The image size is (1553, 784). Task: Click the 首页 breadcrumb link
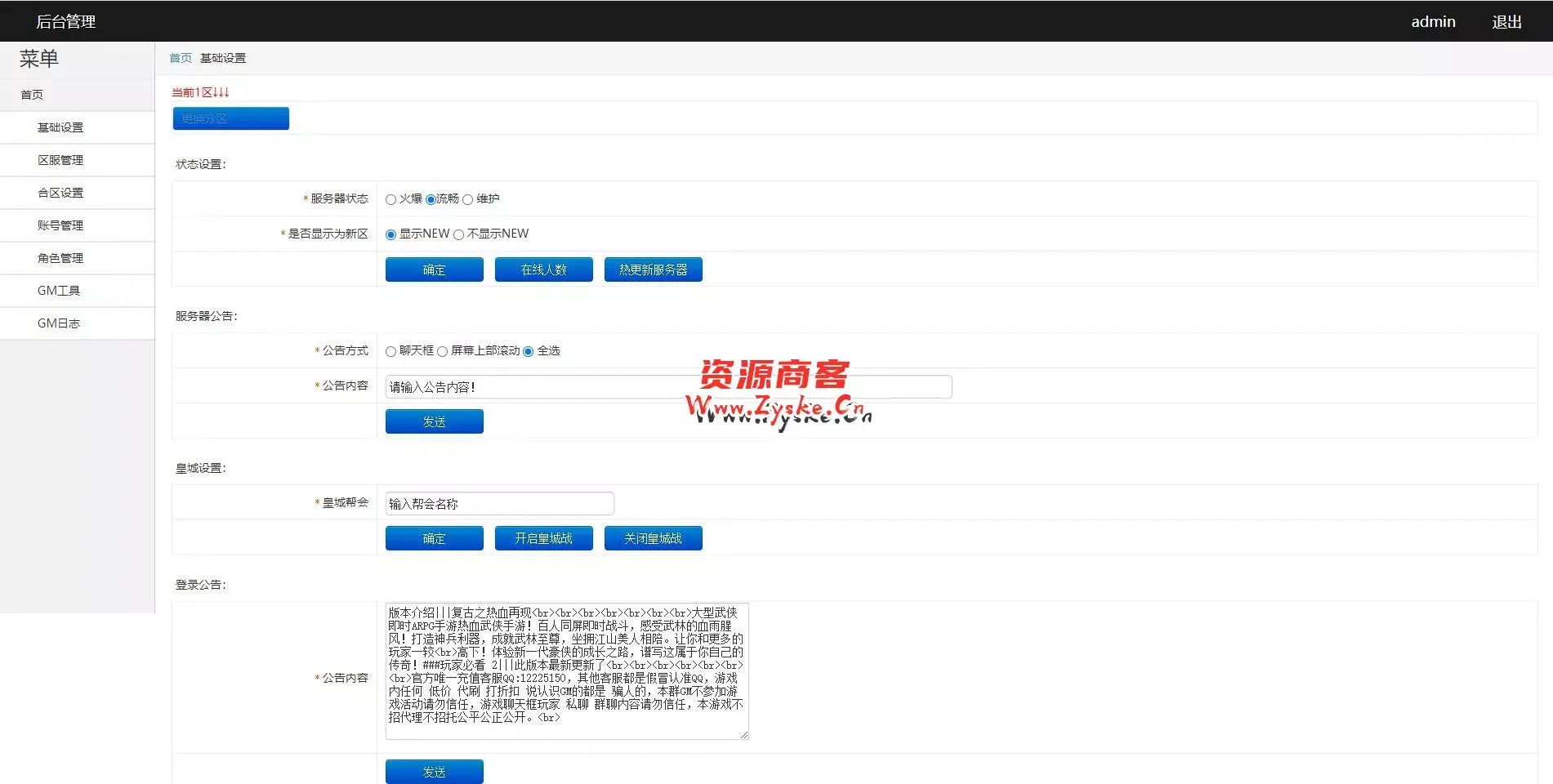[x=181, y=58]
